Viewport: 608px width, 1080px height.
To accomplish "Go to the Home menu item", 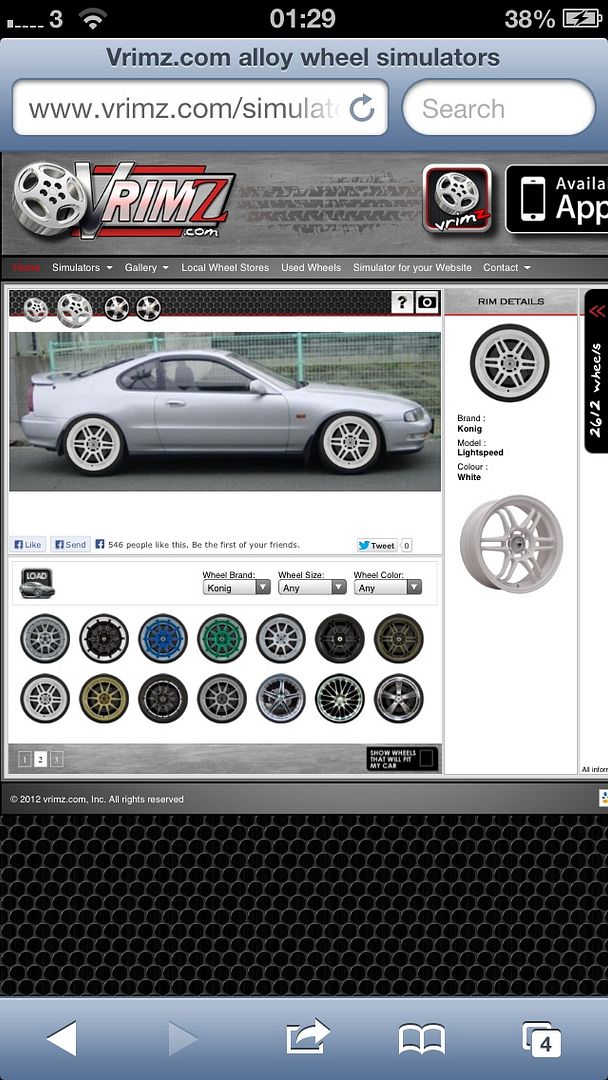I will pos(26,268).
